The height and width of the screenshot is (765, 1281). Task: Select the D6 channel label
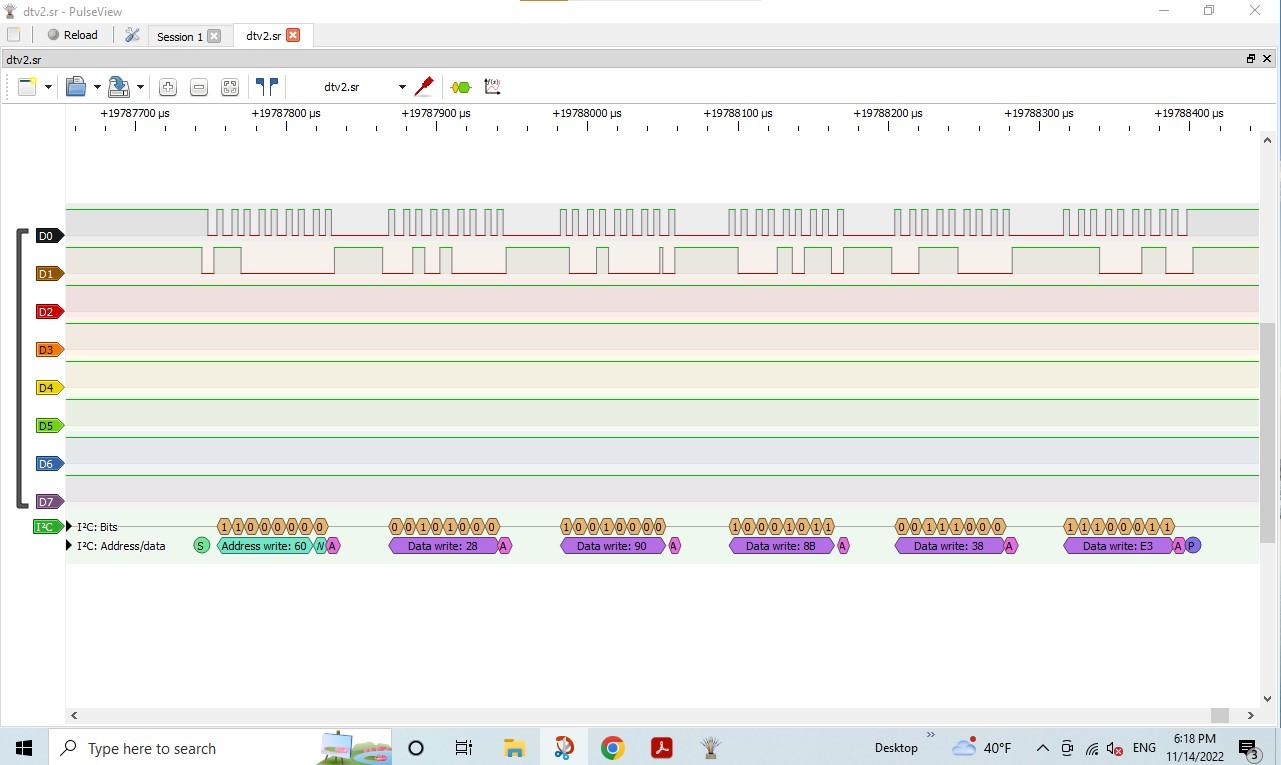point(49,464)
